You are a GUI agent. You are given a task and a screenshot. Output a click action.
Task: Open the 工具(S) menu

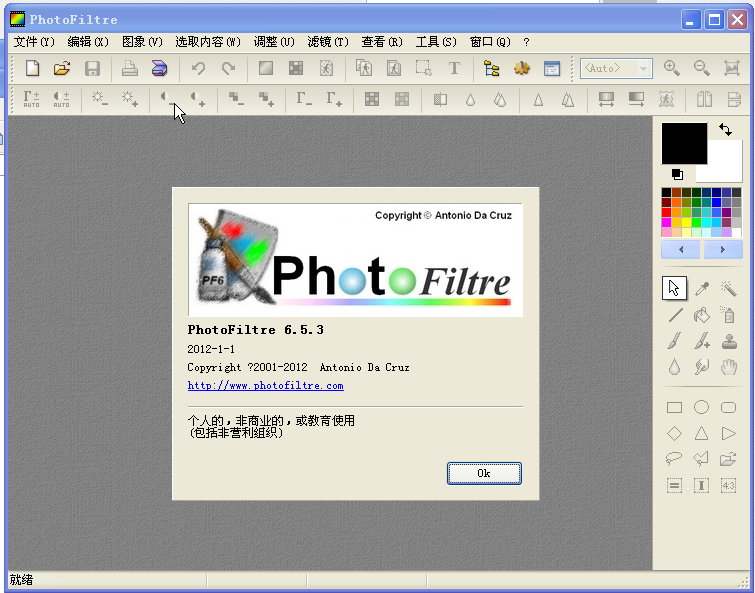point(436,42)
